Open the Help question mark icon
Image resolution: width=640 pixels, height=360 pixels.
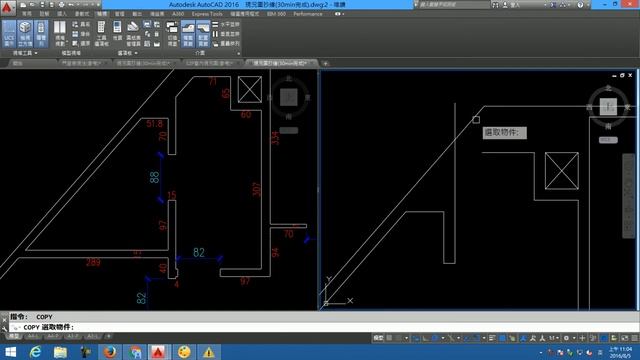(580, 5)
